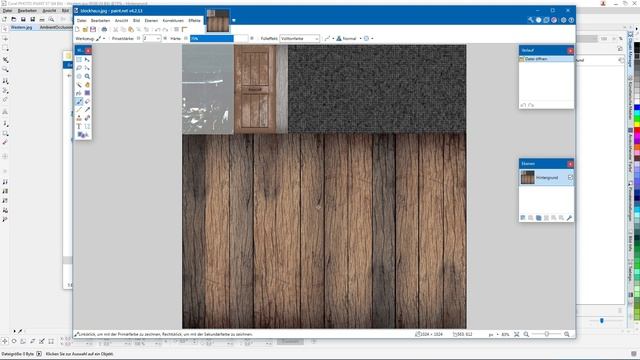Toggle the History window clock icon
Image resolution: width=640 pixels, height=360 pixels.
[x=538, y=20]
